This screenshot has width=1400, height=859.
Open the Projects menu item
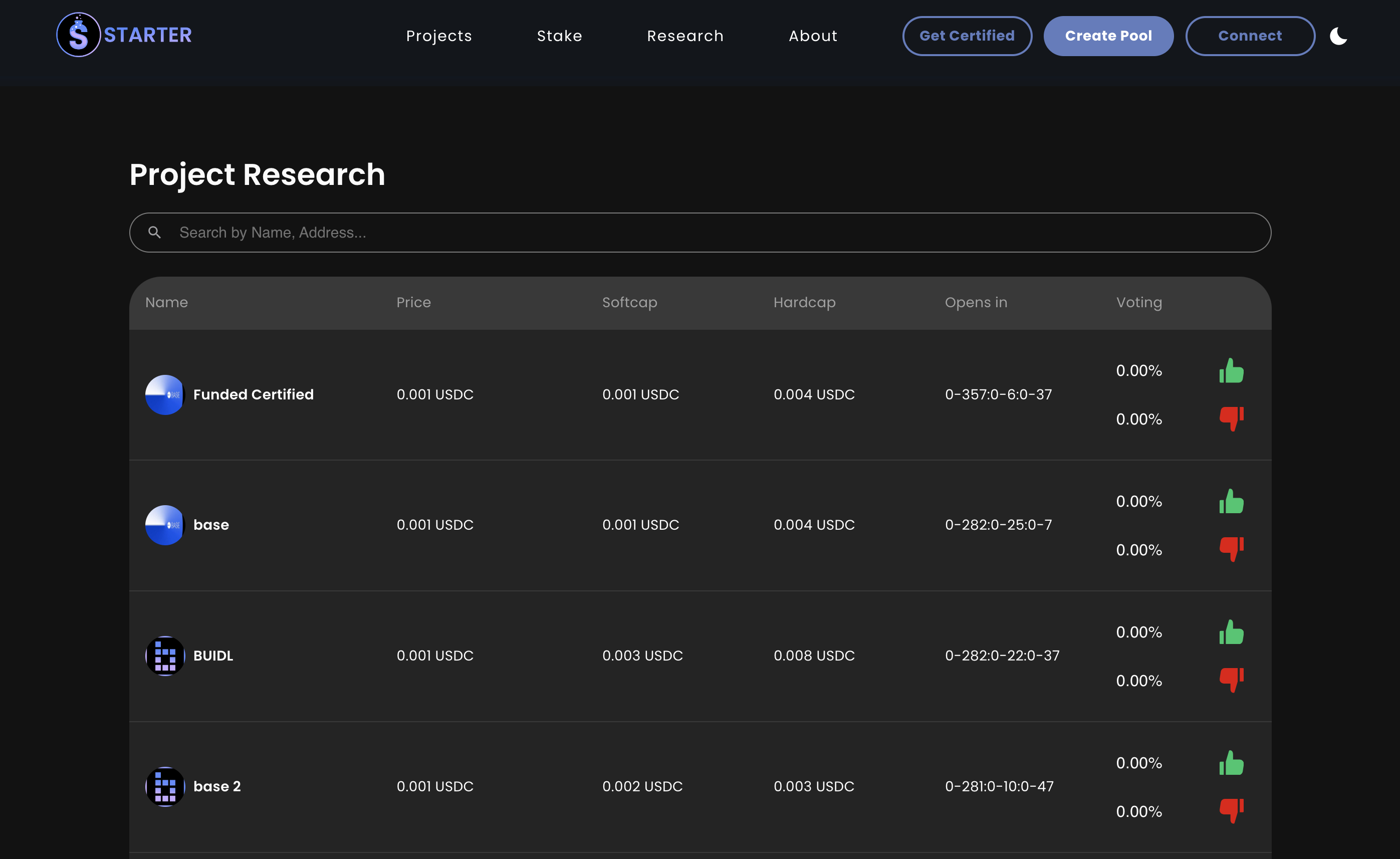pos(438,36)
